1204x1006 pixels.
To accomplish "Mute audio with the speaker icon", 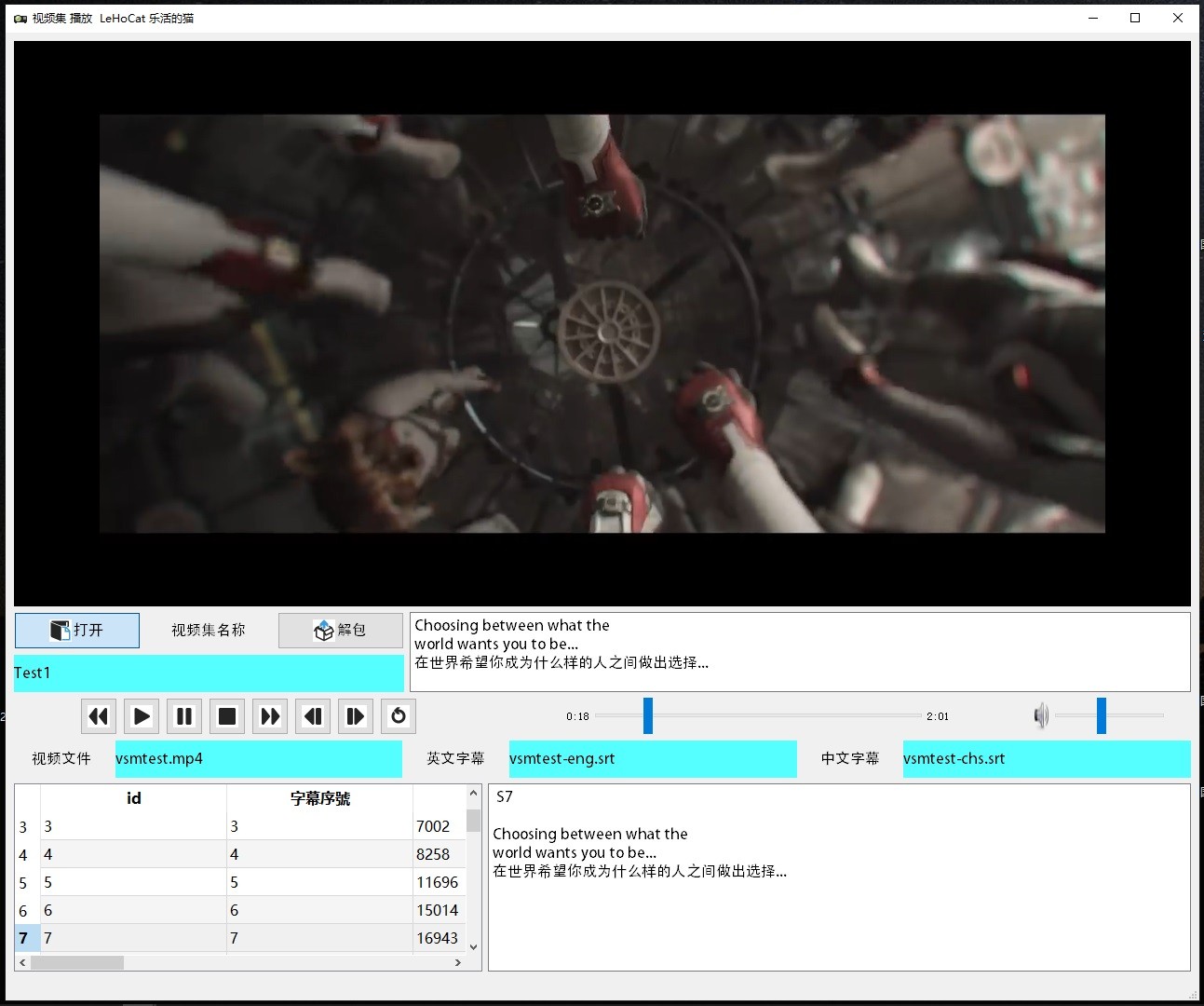I will coord(1041,715).
